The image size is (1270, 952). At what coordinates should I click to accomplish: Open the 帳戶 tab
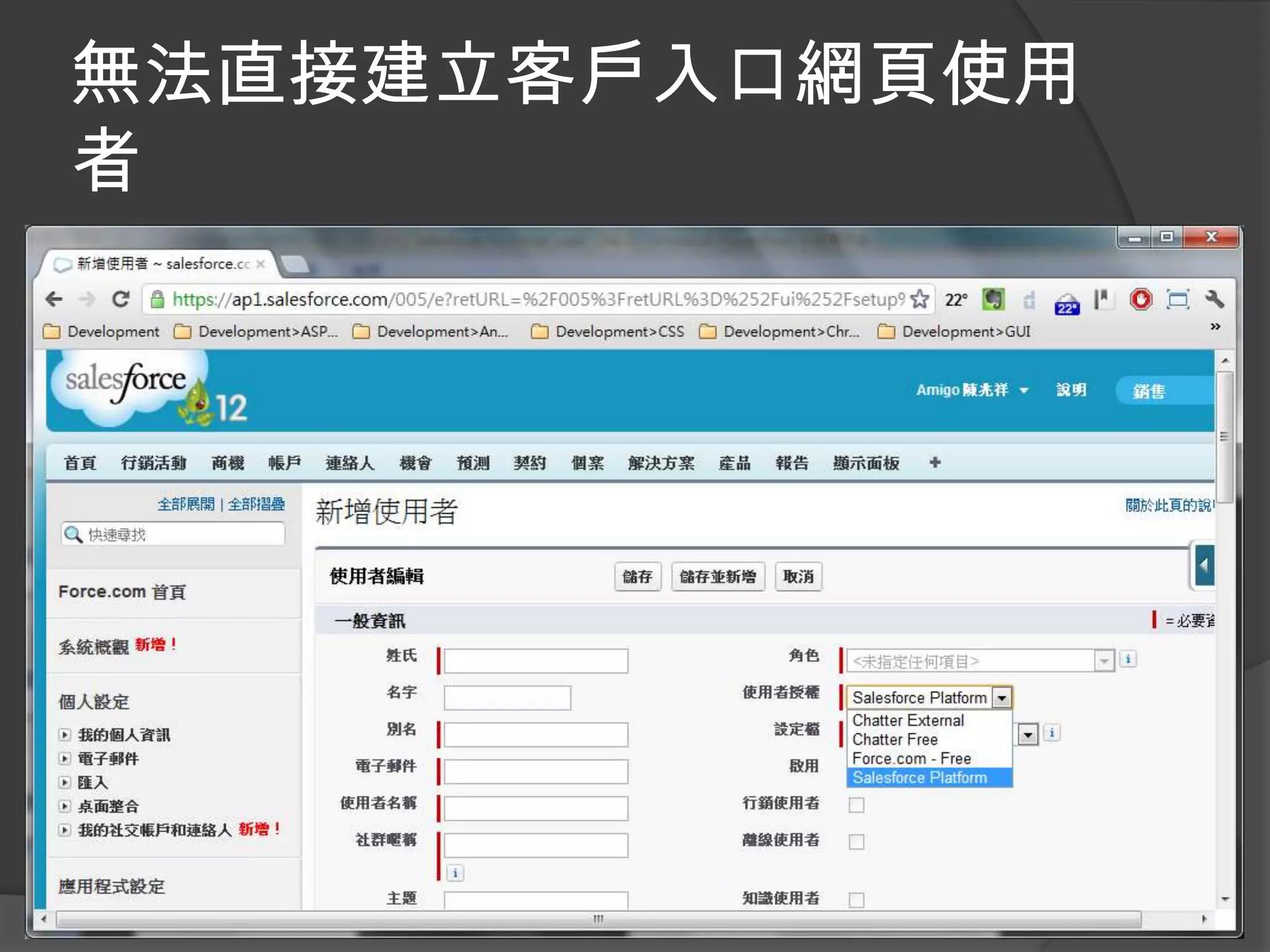(x=285, y=463)
